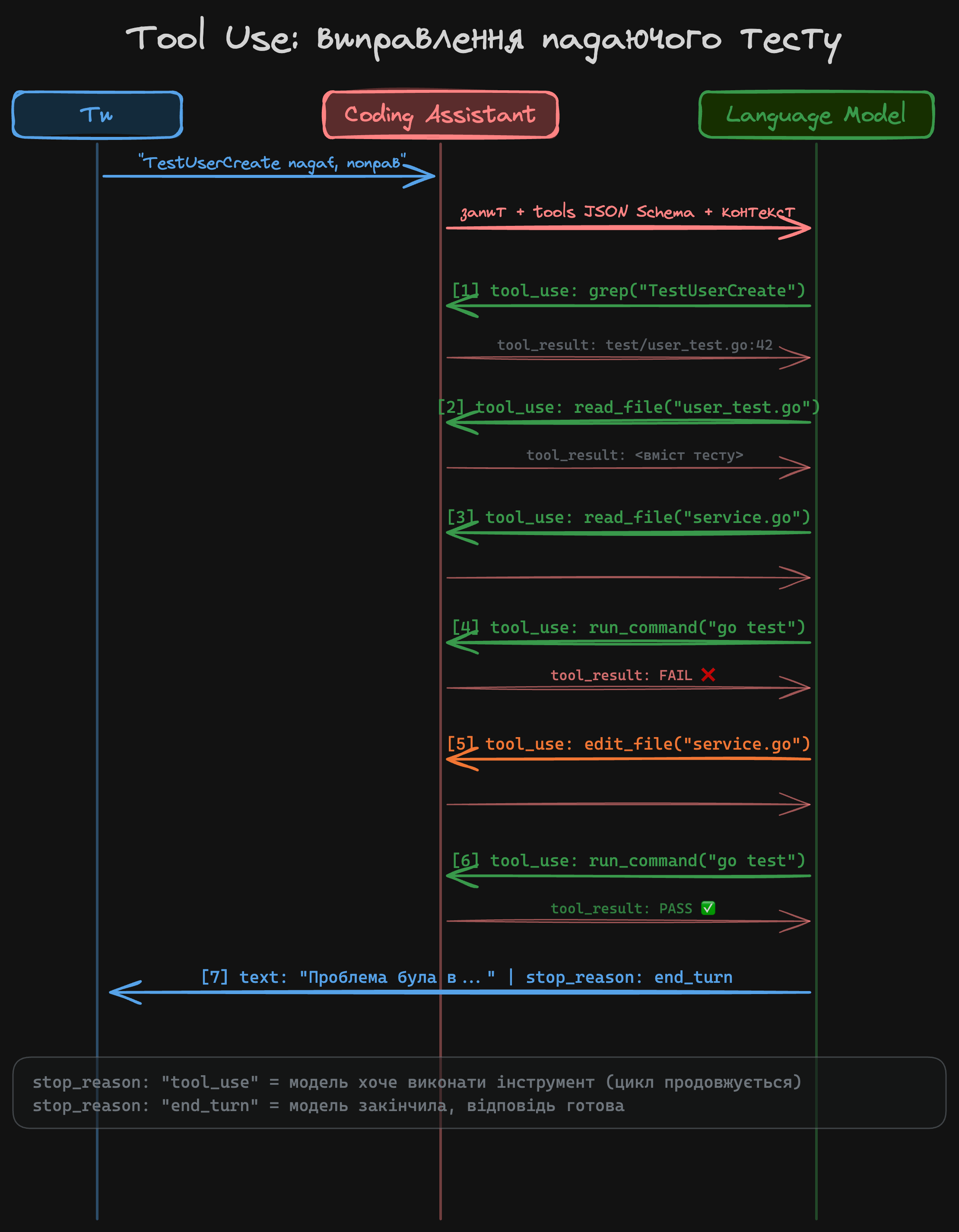
Task: Click the green checkmark beside PASS
Action: [708, 908]
